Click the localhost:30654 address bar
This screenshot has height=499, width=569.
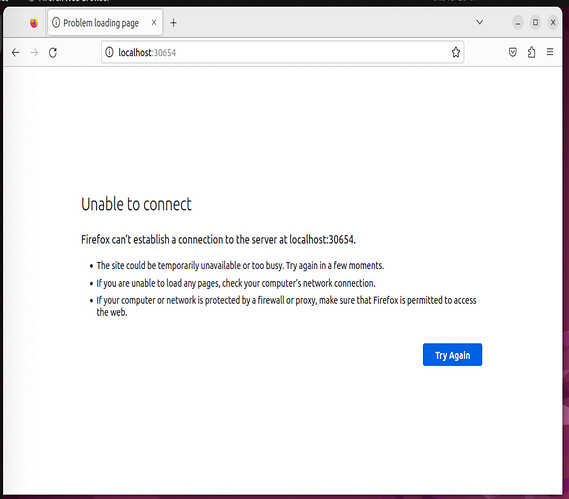click(x=282, y=52)
